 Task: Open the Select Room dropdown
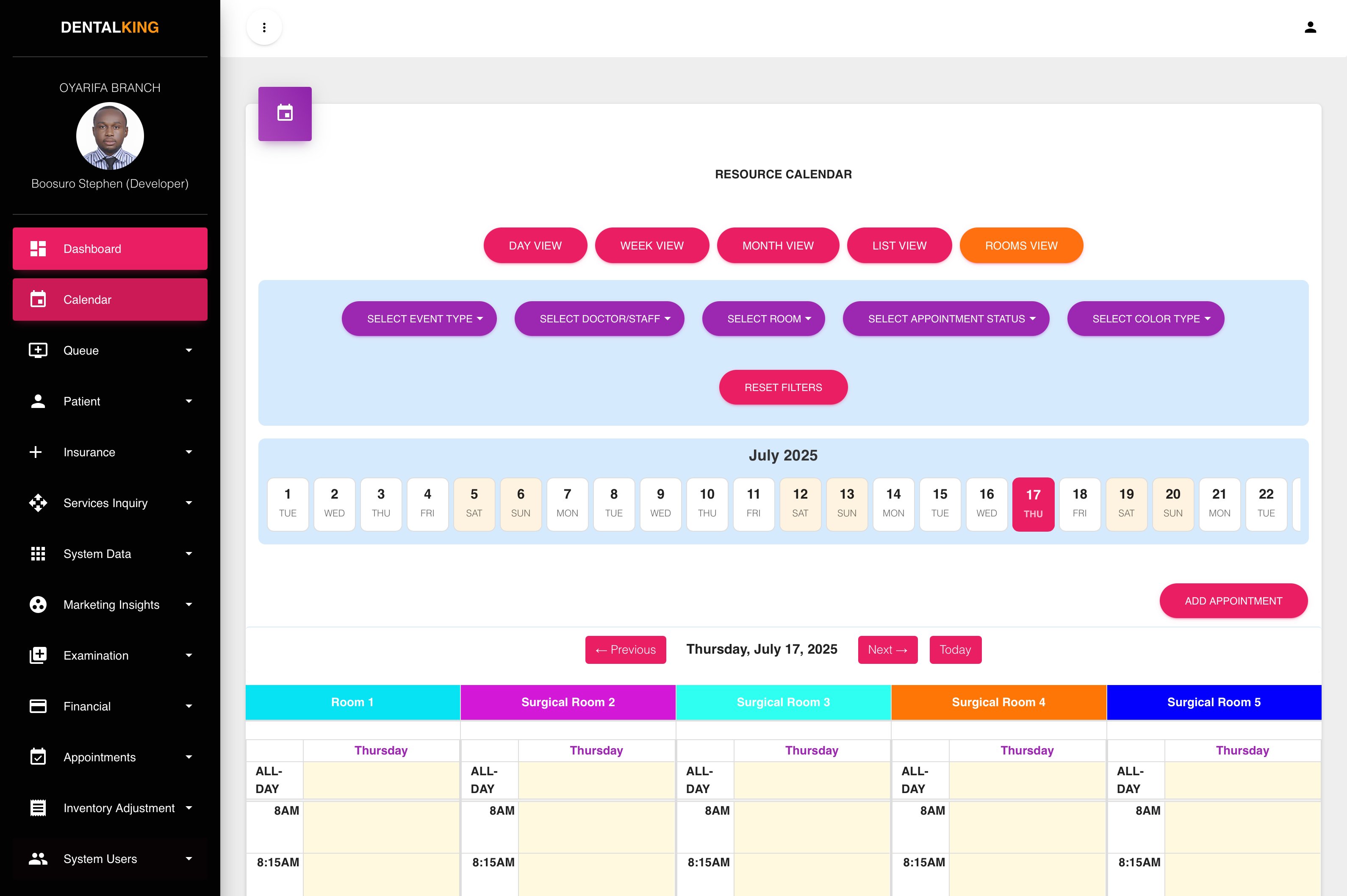(763, 319)
